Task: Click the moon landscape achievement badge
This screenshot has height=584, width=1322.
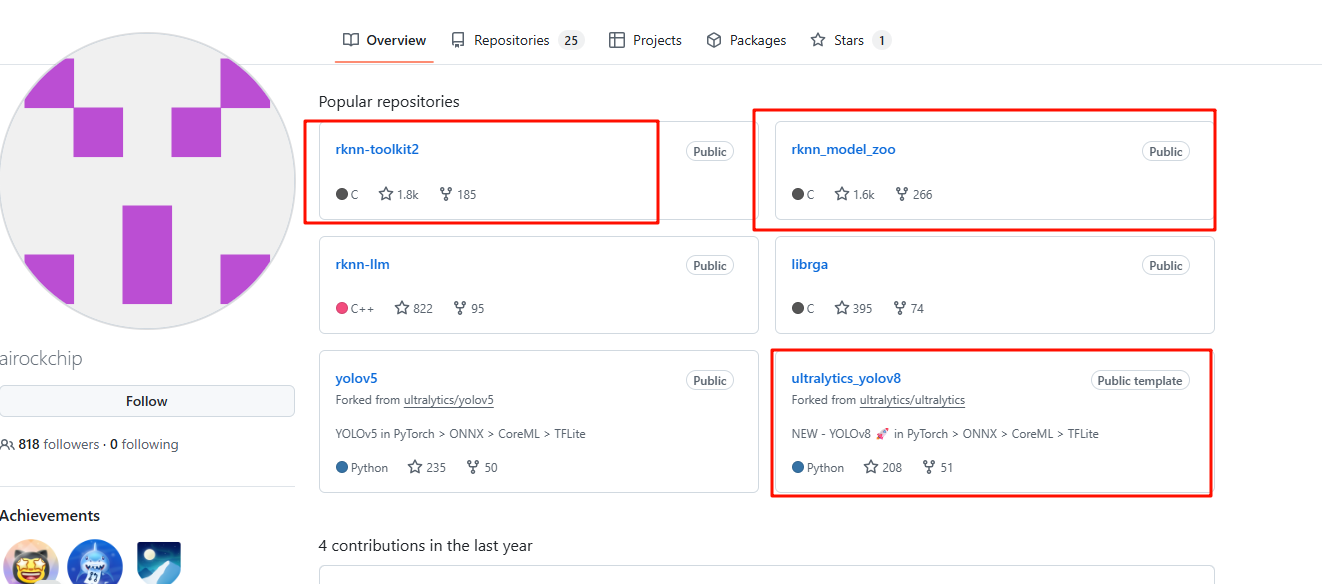Action: tap(159, 563)
